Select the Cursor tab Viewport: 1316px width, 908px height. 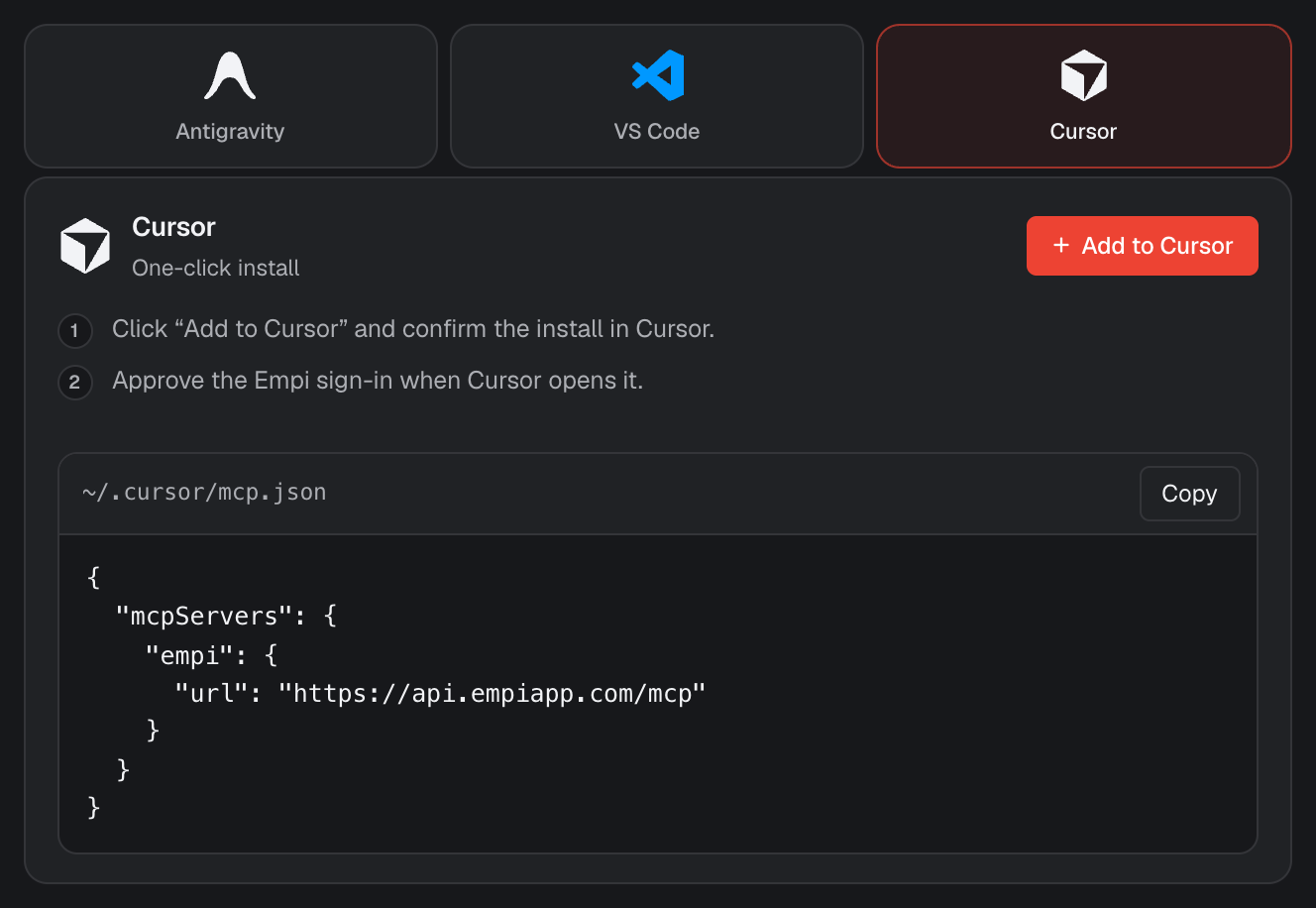(1084, 96)
